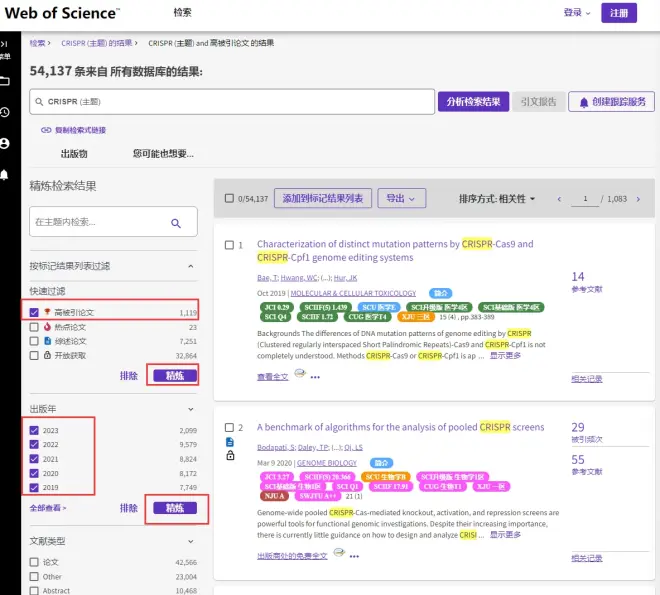The image size is (660, 595).
Task: Uncheck the 2019 publication year
Action: pos(34,487)
